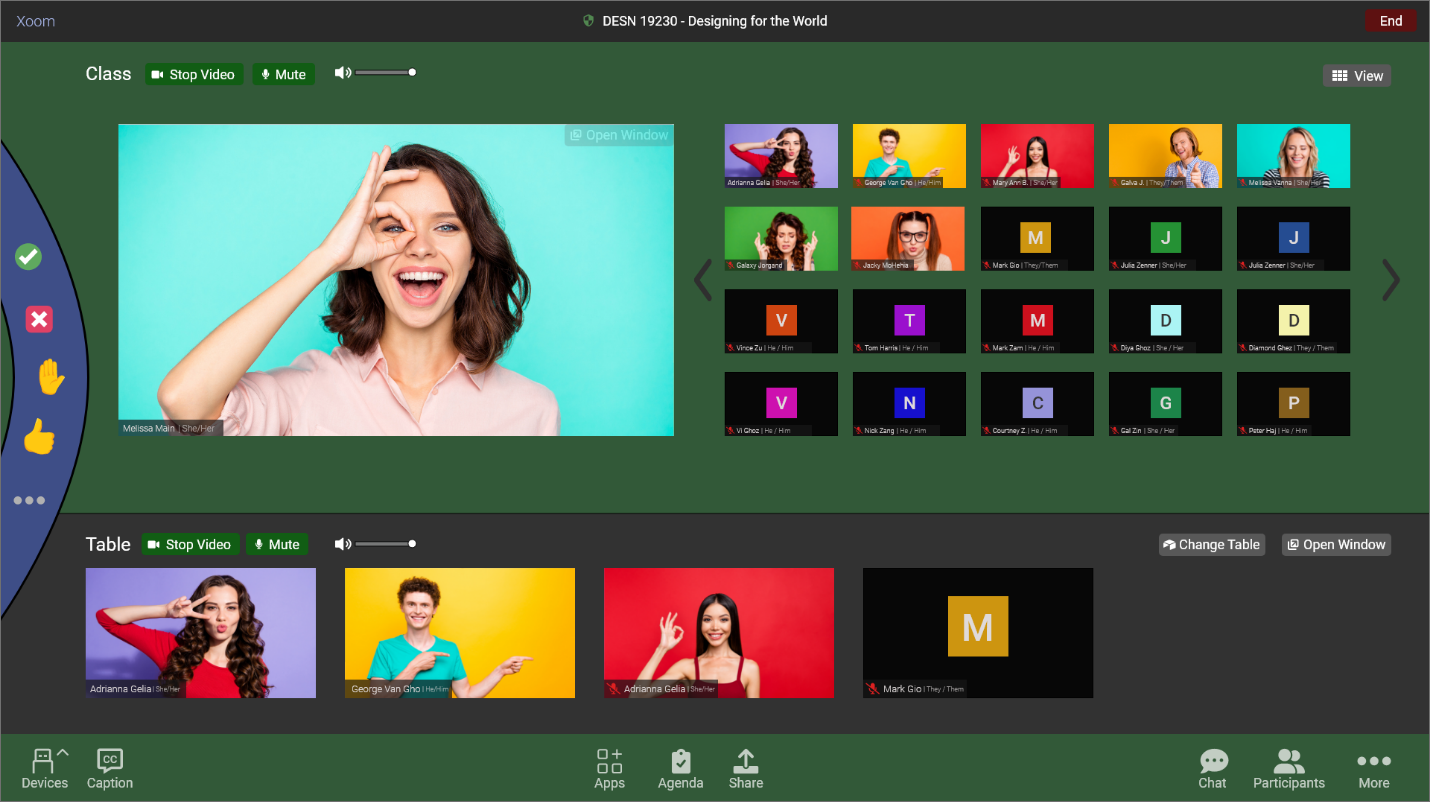Select the green checkmark reaction
Viewport: 1430px width, 802px height.
click(x=28, y=256)
